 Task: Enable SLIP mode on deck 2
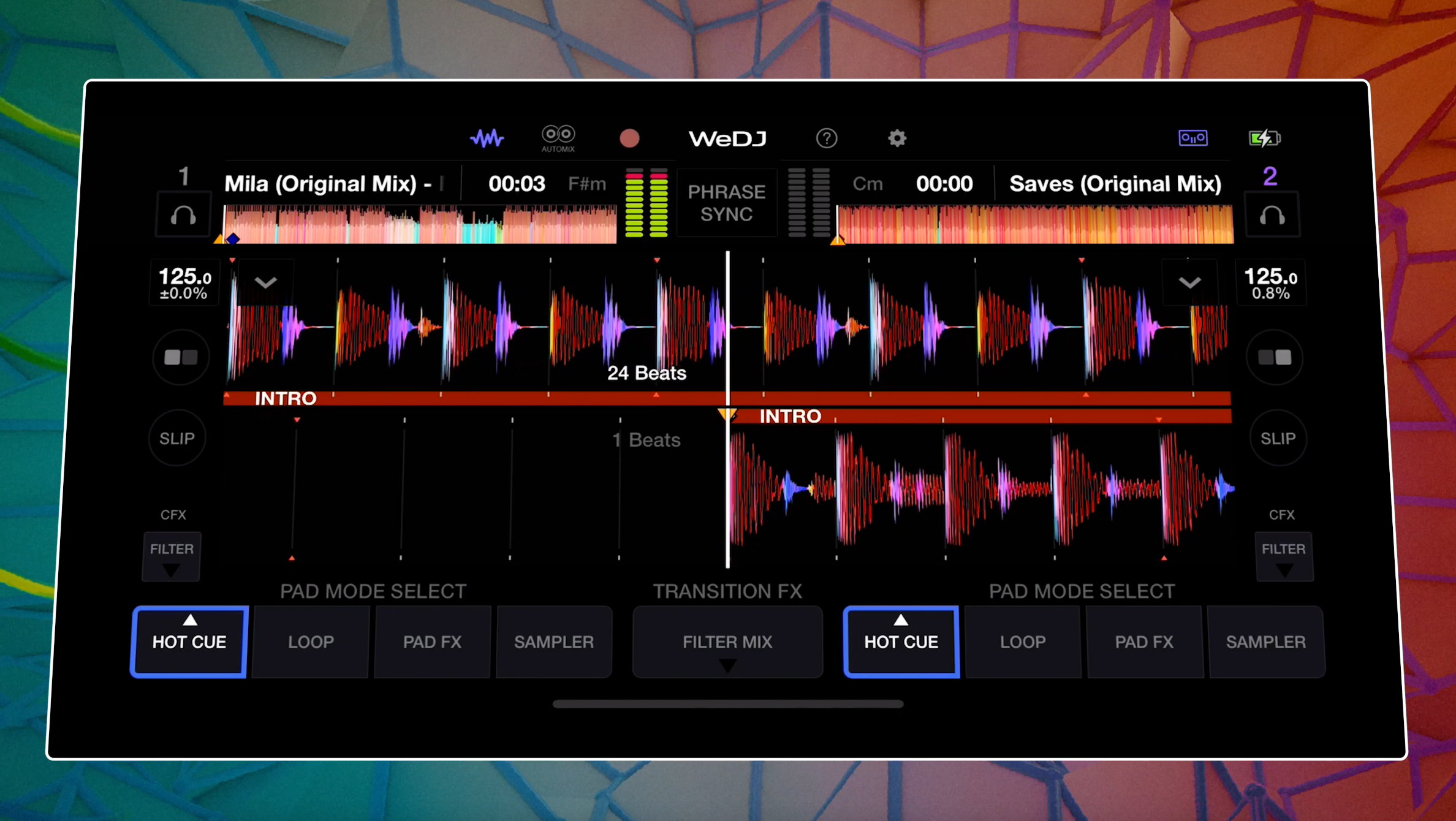point(1278,439)
